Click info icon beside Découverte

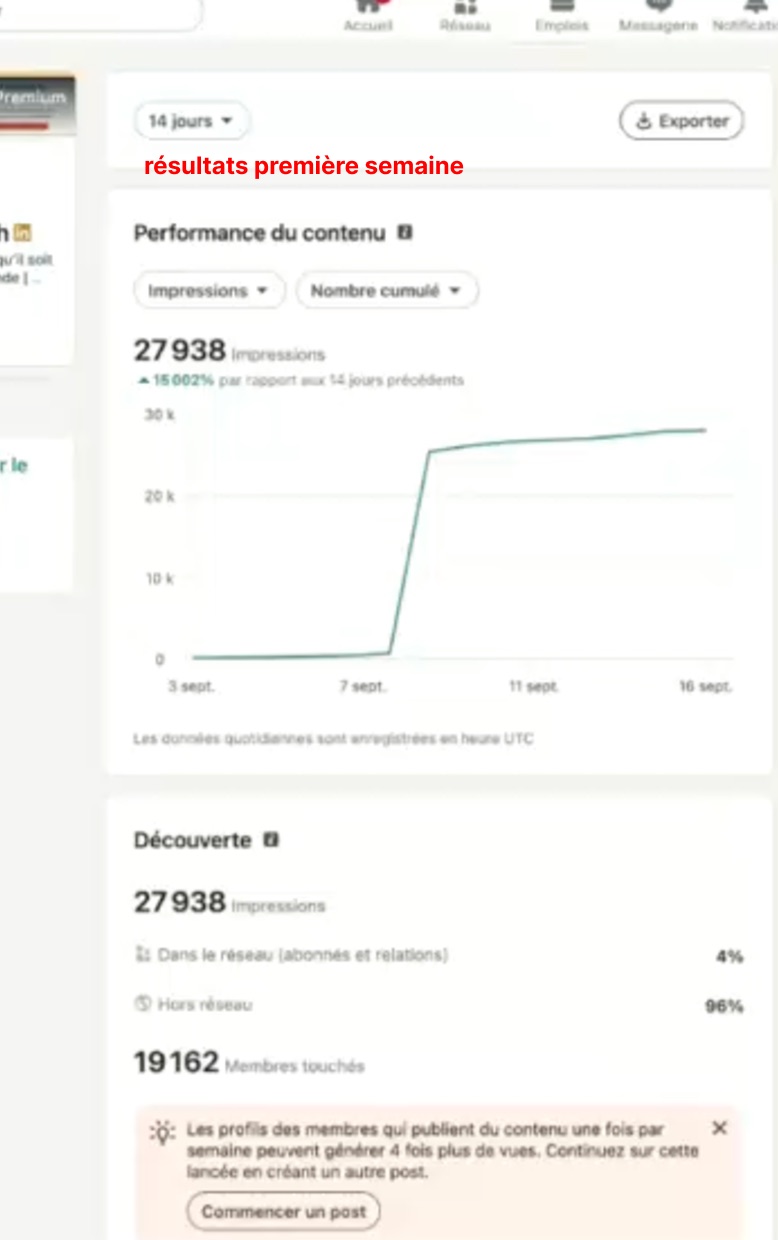click(x=271, y=840)
